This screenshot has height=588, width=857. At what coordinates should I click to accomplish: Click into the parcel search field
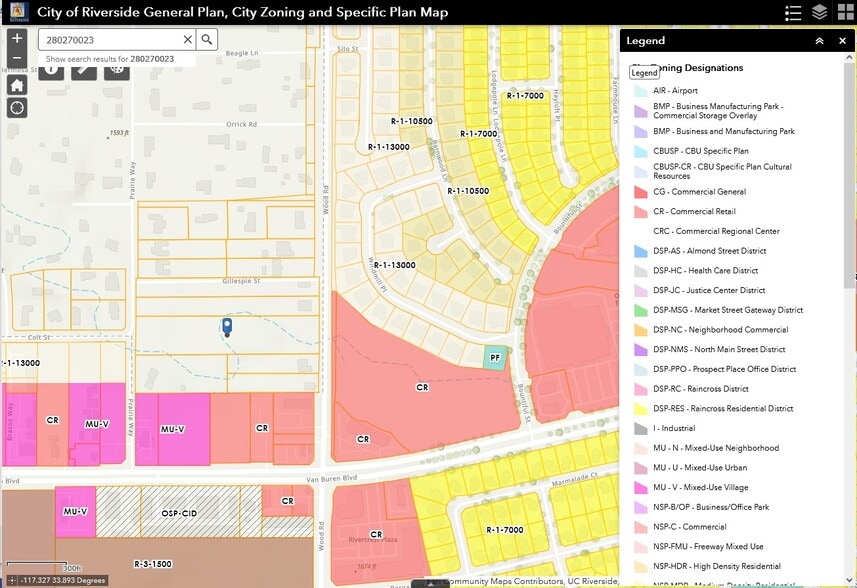(110, 40)
